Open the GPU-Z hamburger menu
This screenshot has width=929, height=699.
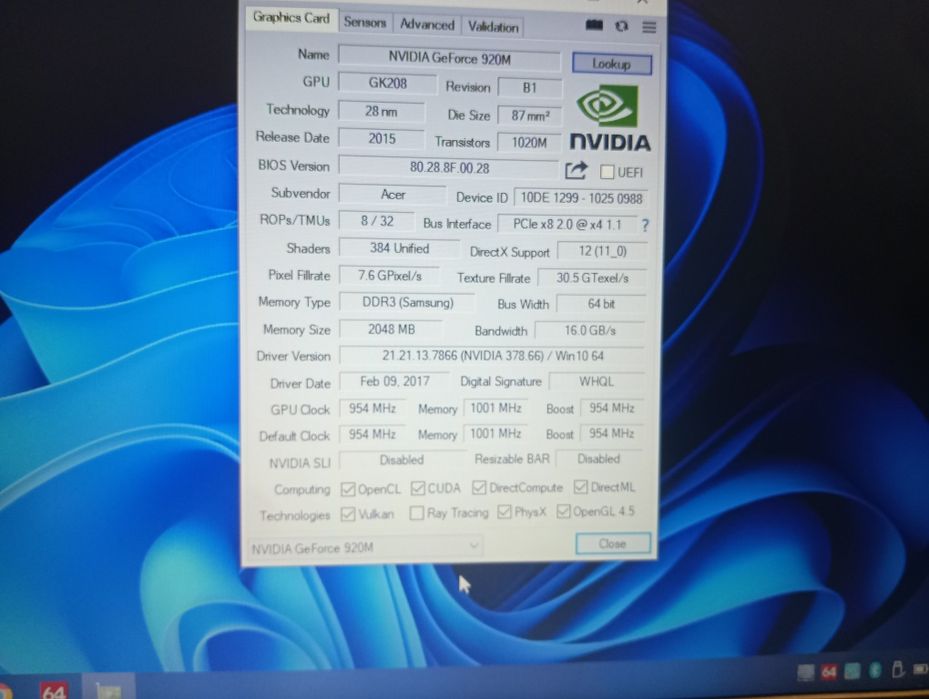(x=649, y=27)
